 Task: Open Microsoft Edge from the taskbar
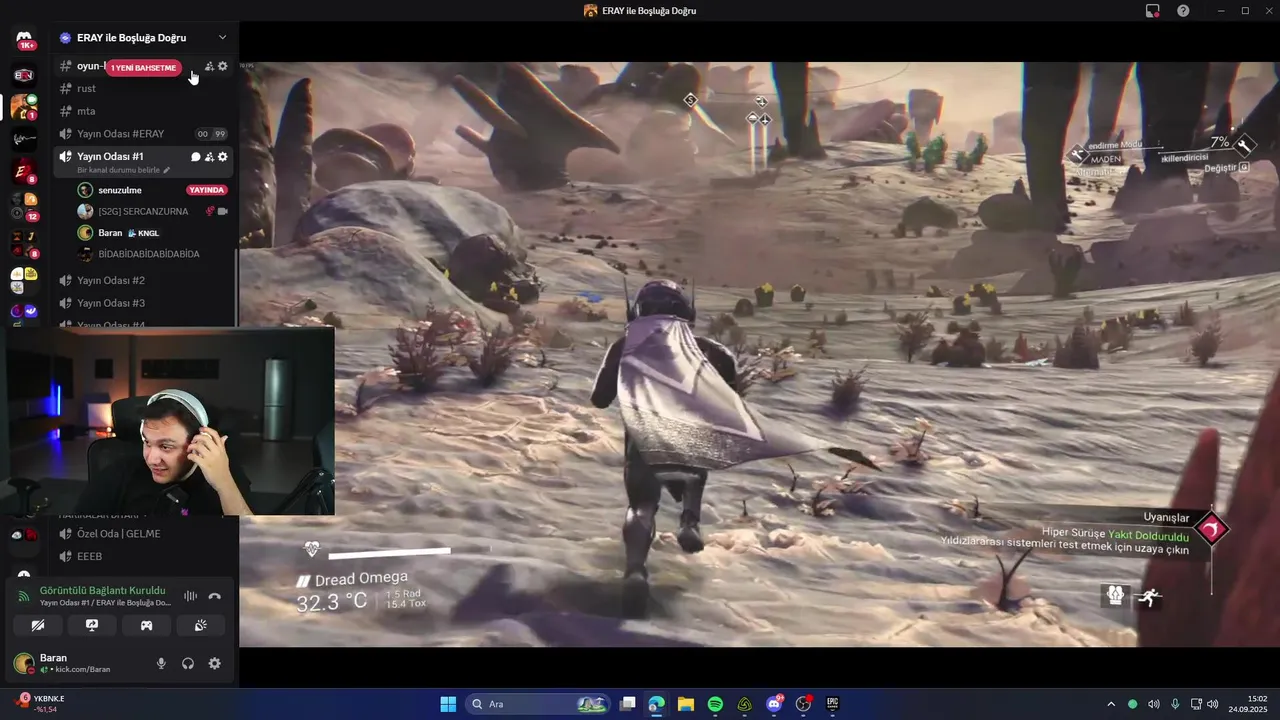tap(656, 704)
